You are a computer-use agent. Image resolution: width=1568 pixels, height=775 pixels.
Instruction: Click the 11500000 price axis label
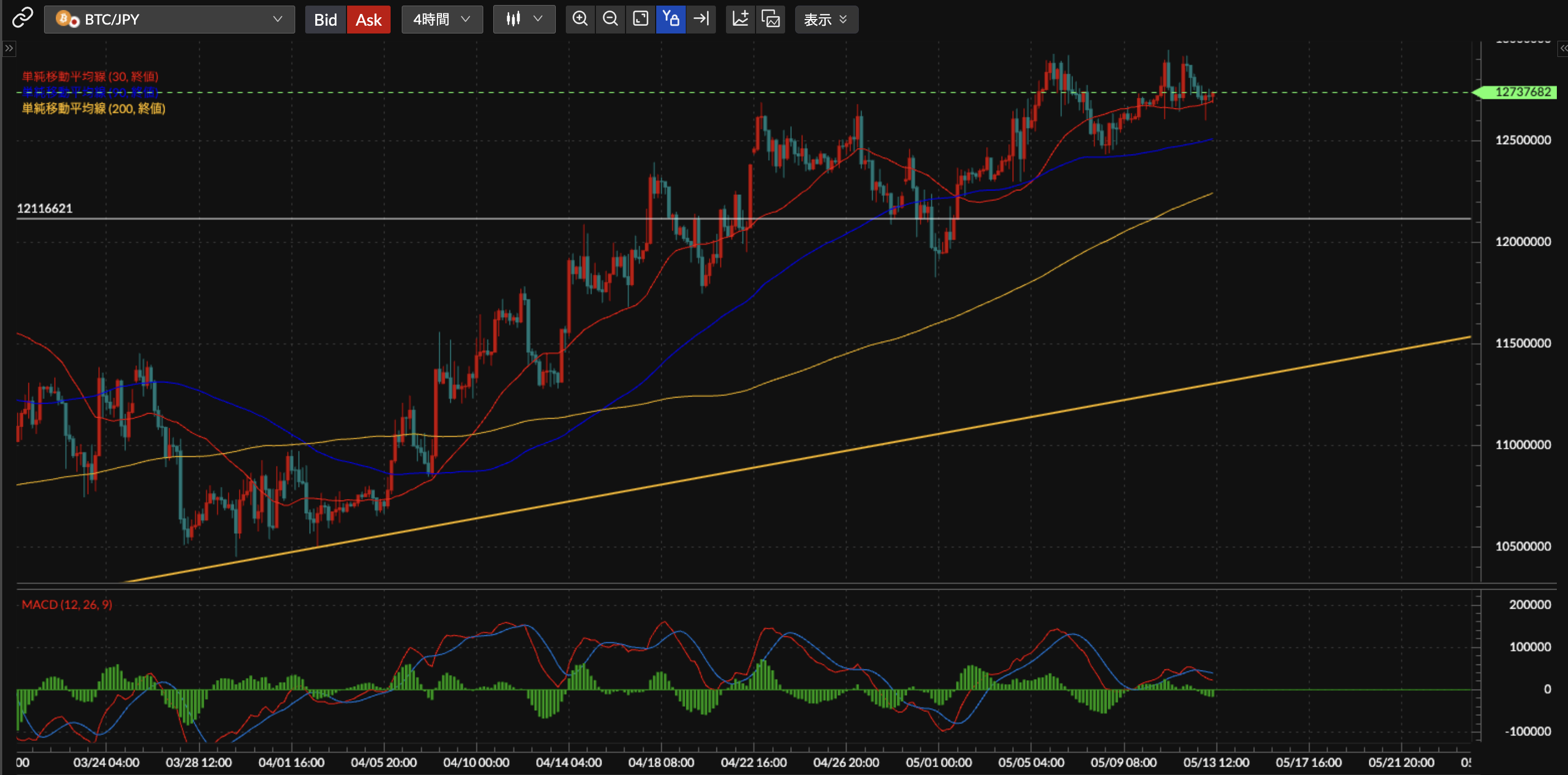pos(1523,343)
